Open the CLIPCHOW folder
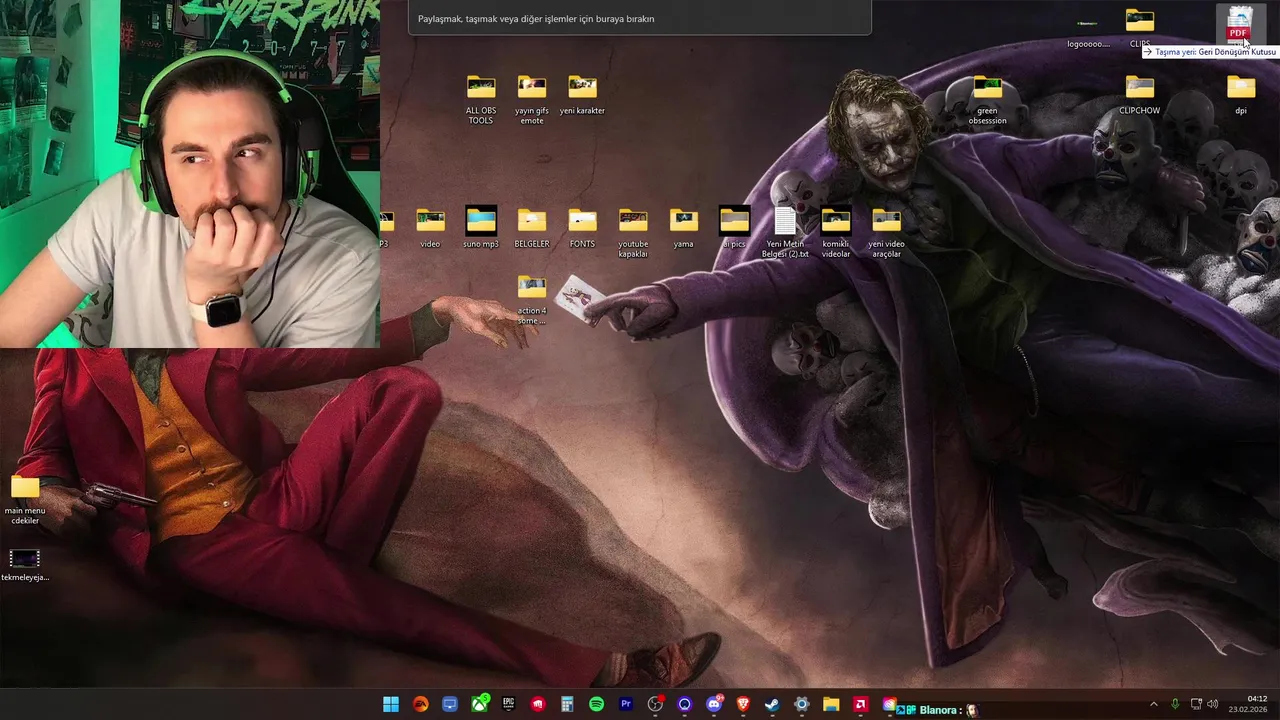This screenshot has width=1280, height=720. [x=1139, y=95]
